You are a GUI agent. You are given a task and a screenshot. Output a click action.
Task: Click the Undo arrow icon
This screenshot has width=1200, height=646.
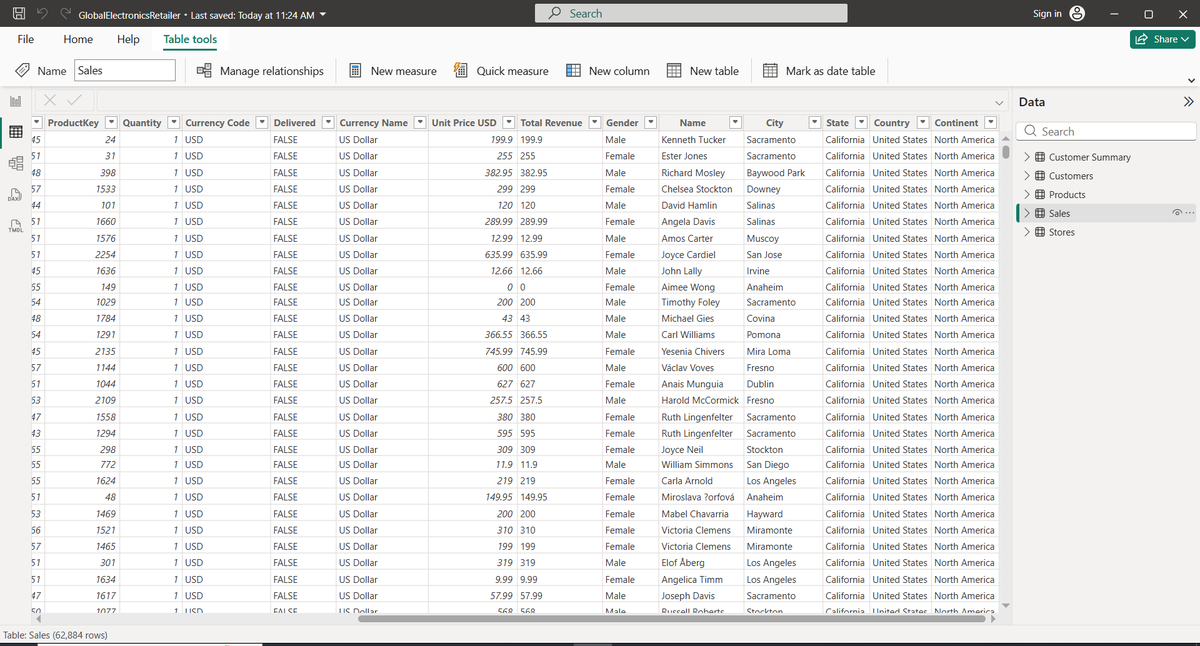click(43, 14)
